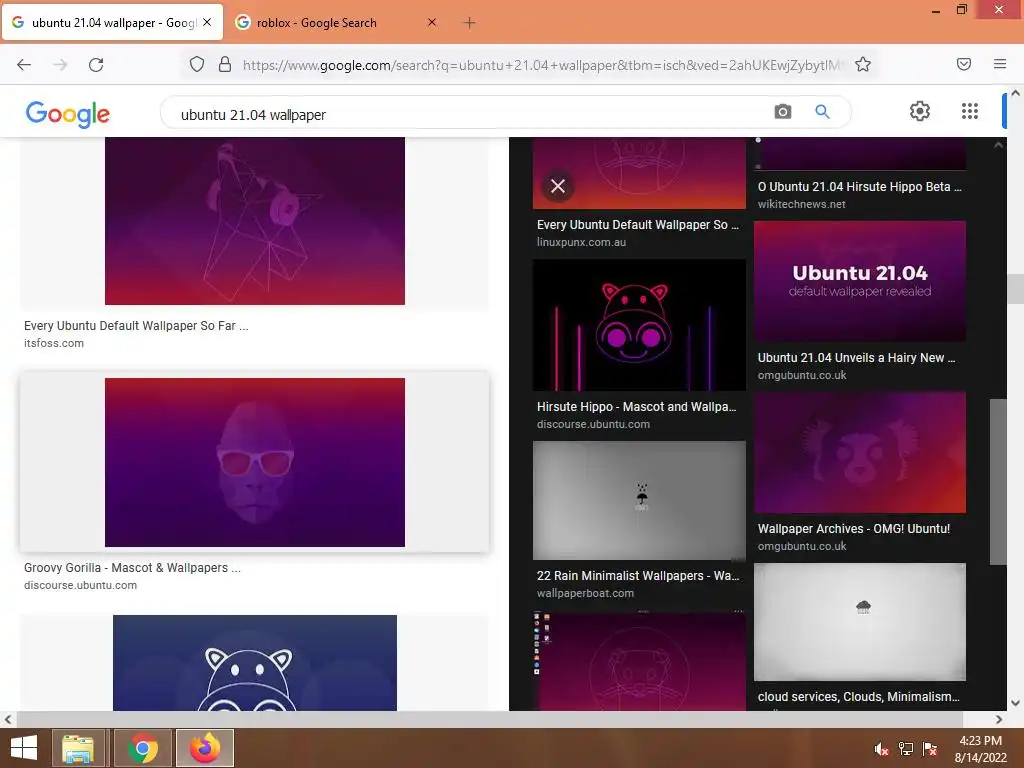Go back to the previous page
This screenshot has width=1024, height=768.
[x=24, y=65]
